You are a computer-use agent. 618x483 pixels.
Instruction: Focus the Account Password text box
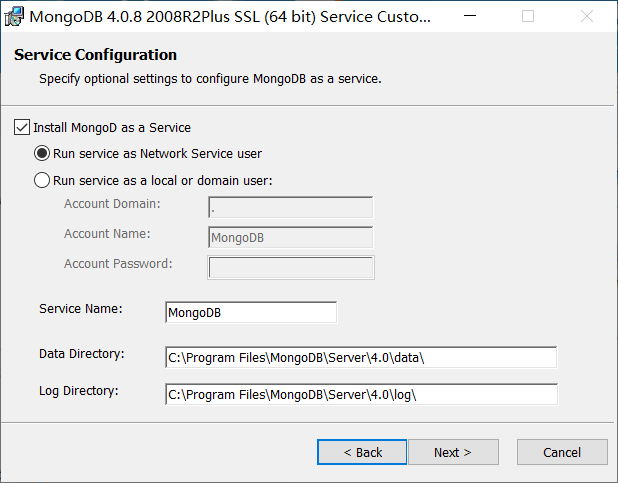coord(290,267)
